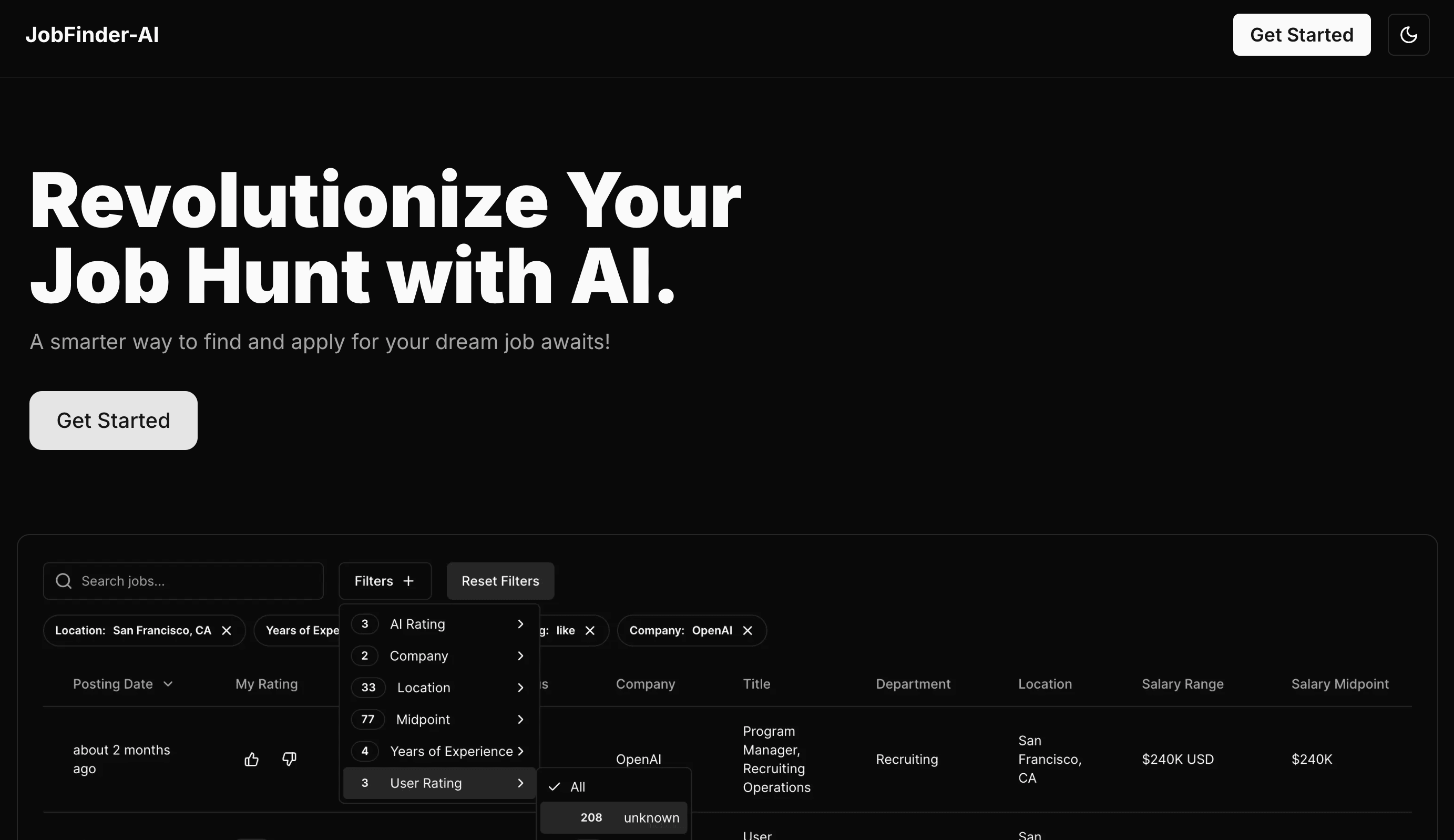Image resolution: width=1454 pixels, height=840 pixels.
Task: Click the Reset Filters button
Action: [499, 580]
